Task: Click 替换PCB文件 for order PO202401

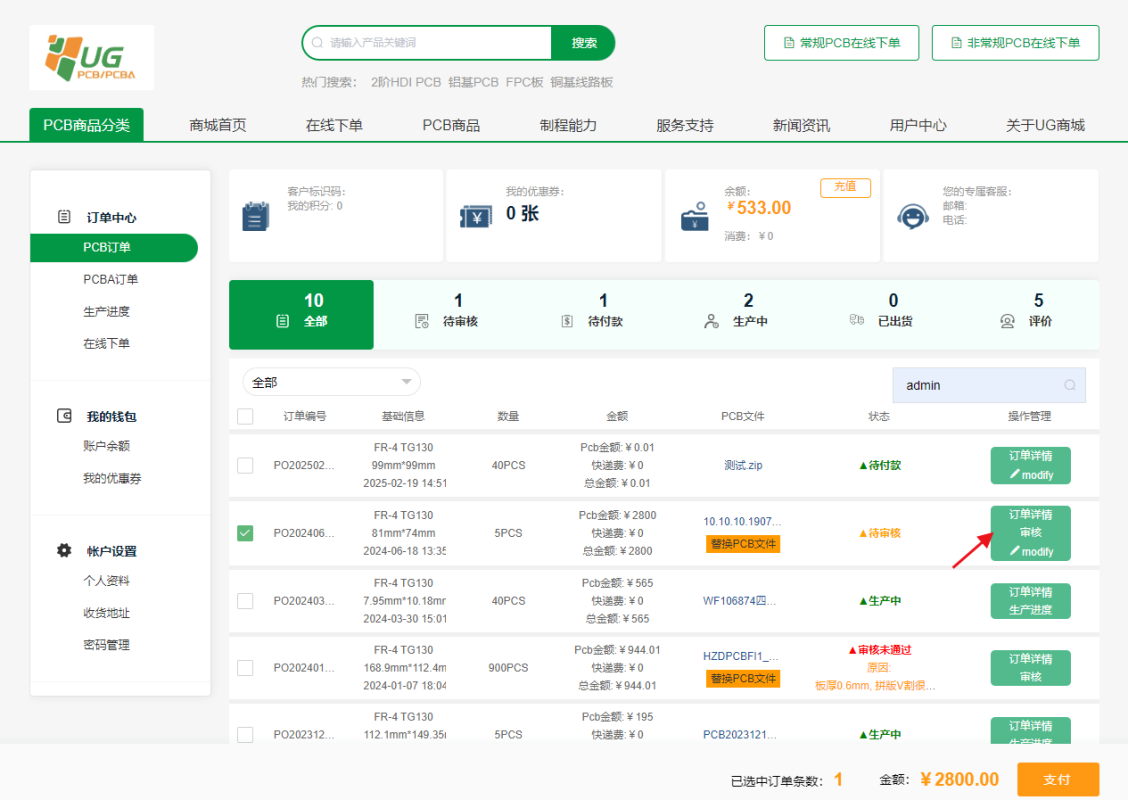Action: point(743,678)
